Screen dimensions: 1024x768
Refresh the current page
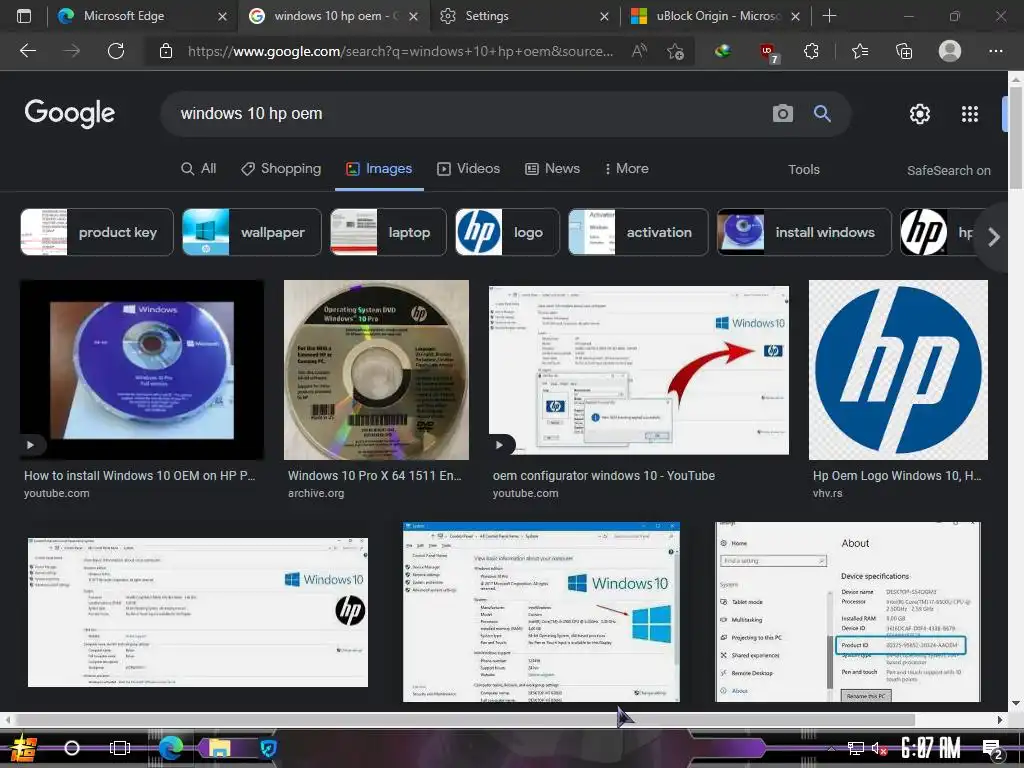click(x=116, y=51)
